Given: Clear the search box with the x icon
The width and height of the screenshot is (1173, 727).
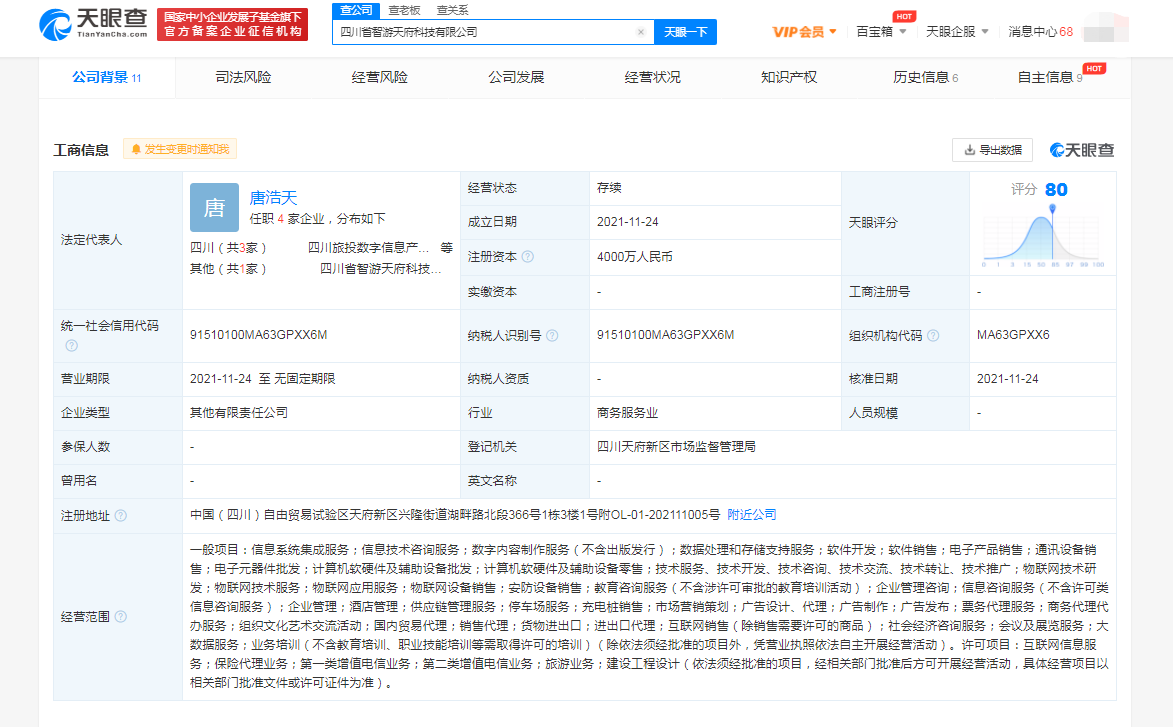Looking at the screenshot, I should (641, 32).
